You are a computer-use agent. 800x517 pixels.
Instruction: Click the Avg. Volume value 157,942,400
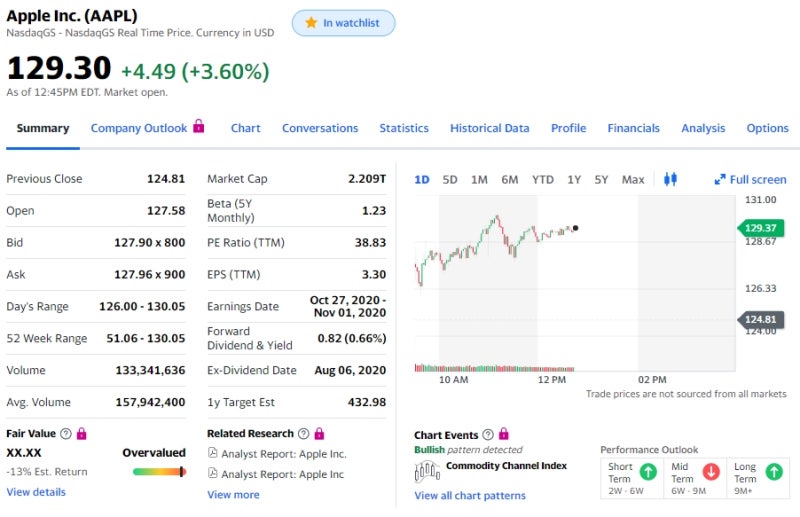tap(150, 402)
